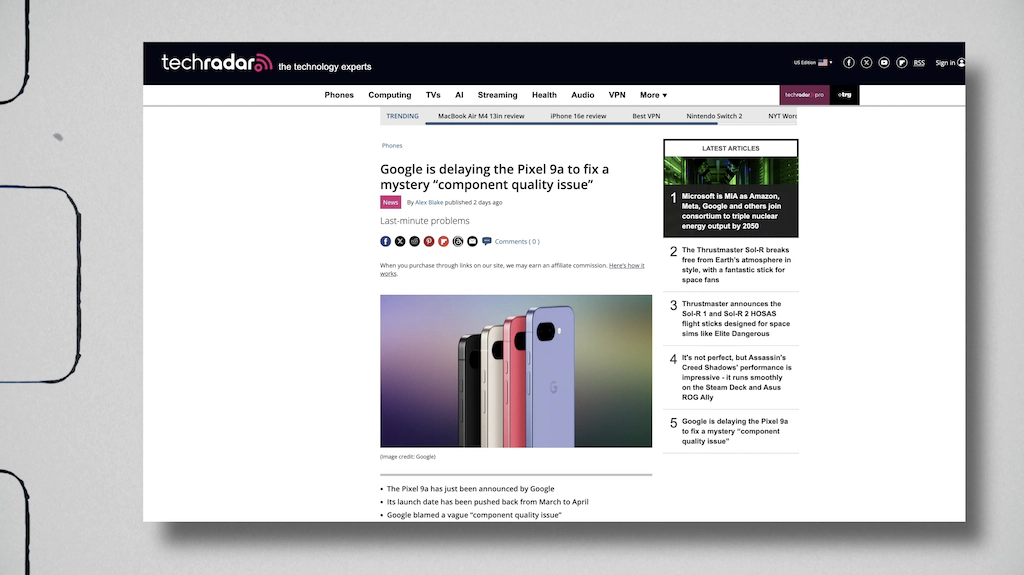Image resolution: width=1024 pixels, height=575 pixels.
Task: Open the Computing navigation menu item
Action: pos(390,95)
